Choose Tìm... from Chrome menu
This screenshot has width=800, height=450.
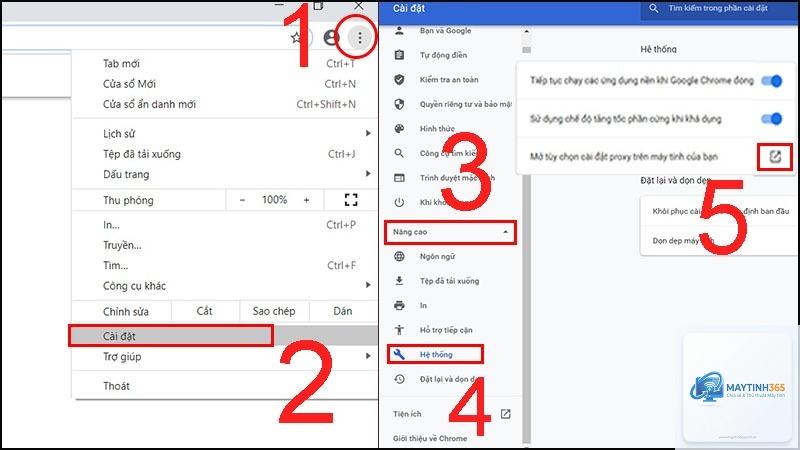coord(224,266)
